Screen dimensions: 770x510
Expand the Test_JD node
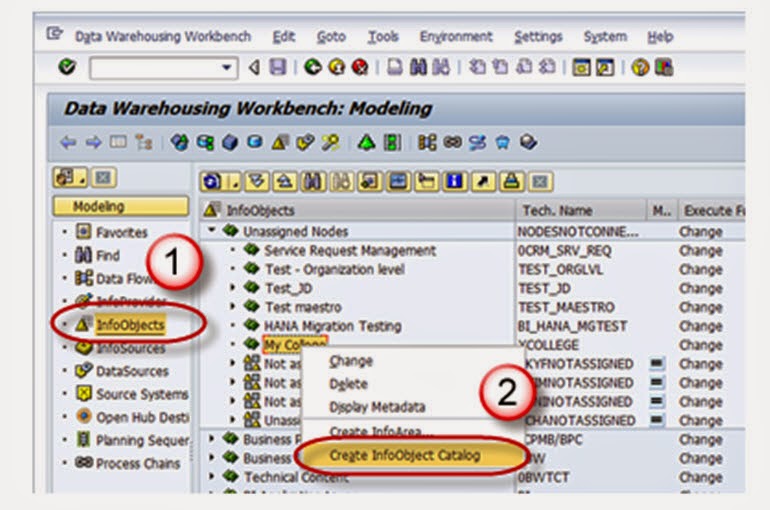(x=233, y=288)
